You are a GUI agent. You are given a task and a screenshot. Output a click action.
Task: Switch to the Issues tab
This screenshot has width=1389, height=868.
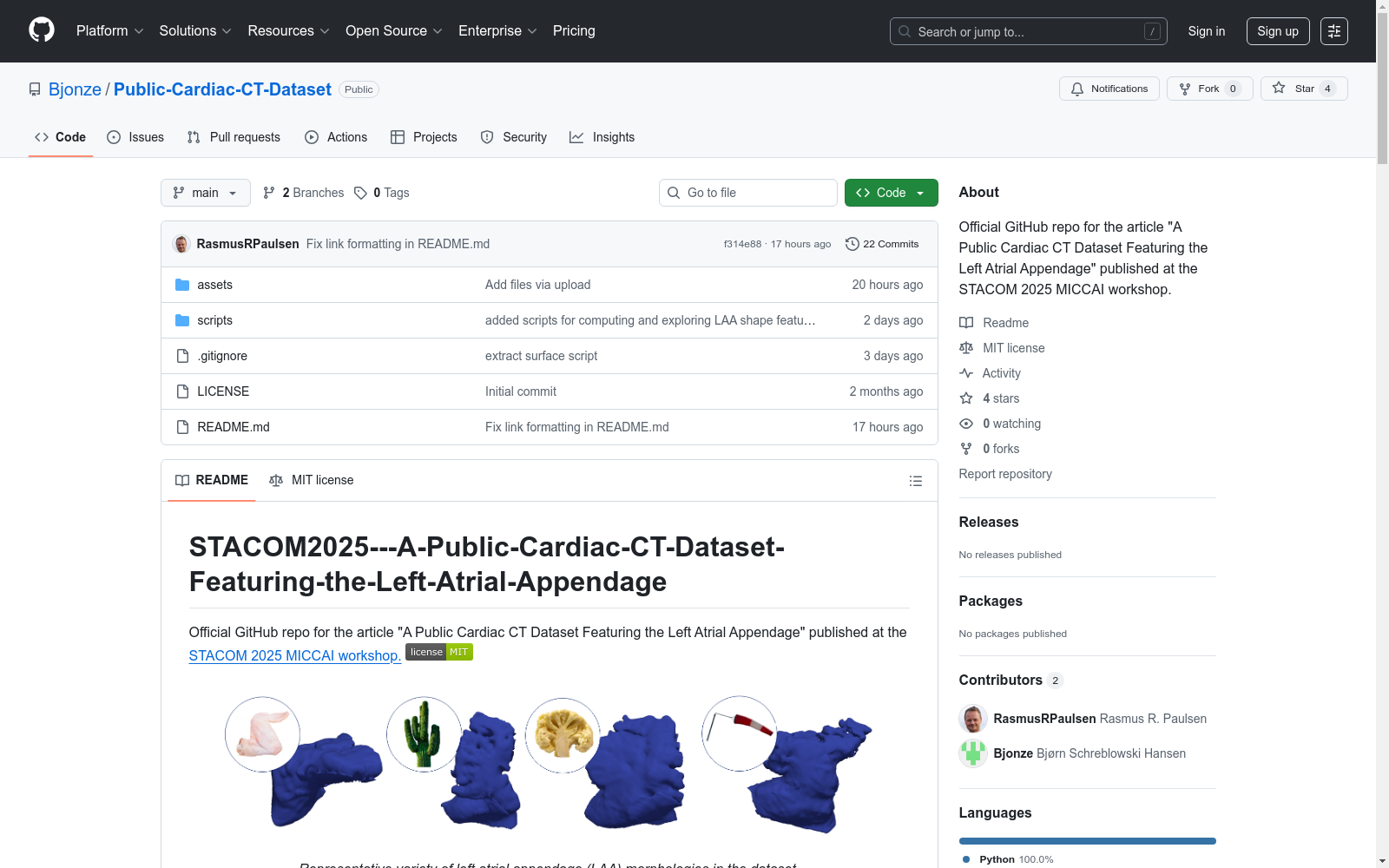(135, 137)
